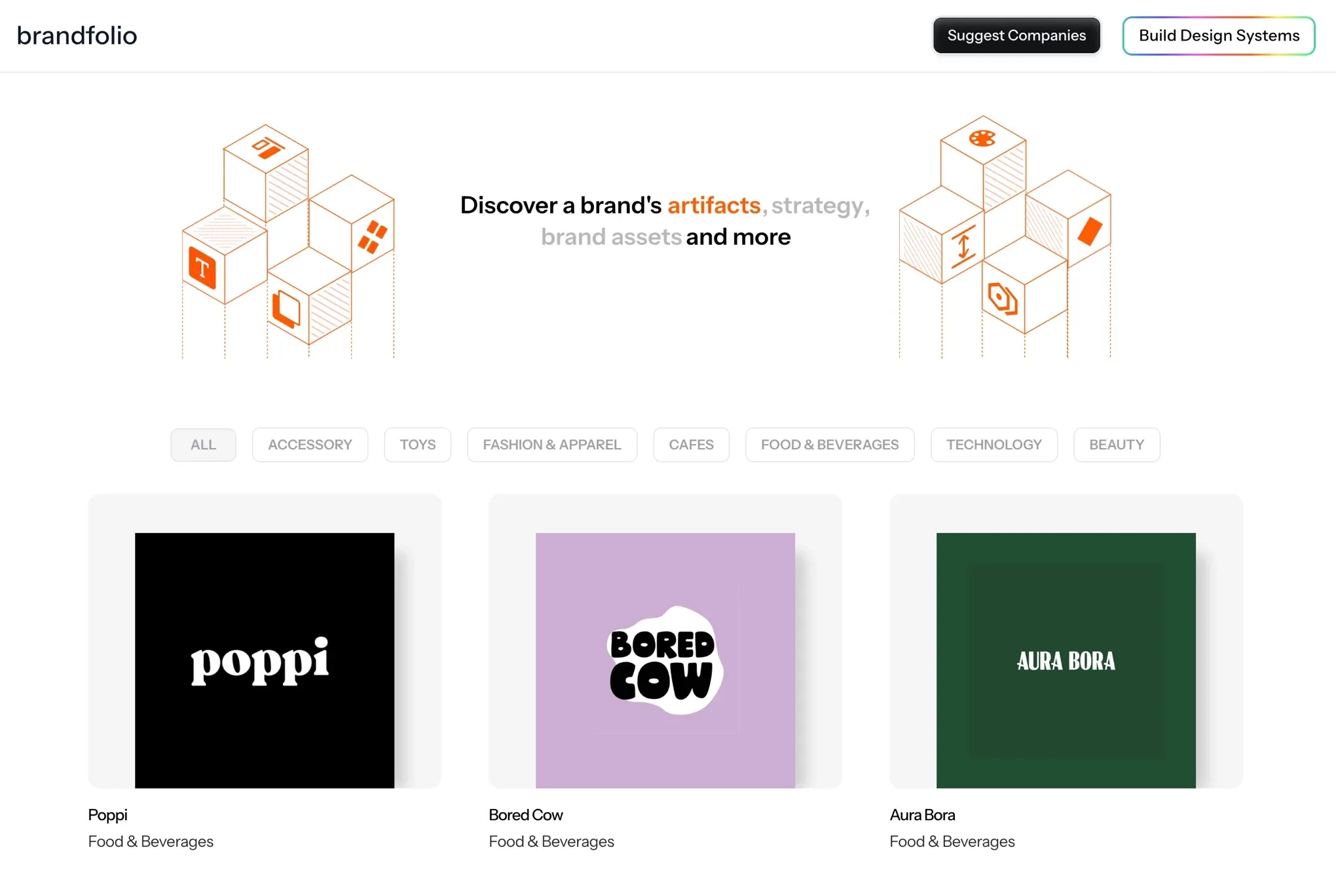This screenshot has width=1336, height=896.
Task: Click the vertical spacing arrow cube icon
Action: (x=963, y=246)
